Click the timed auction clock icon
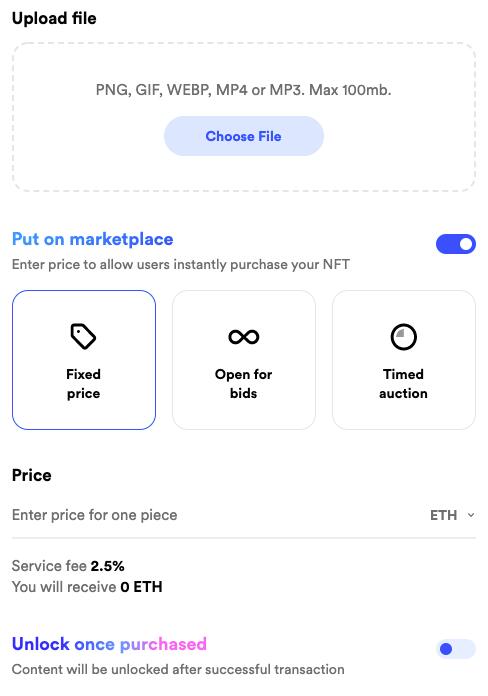 coord(403,337)
